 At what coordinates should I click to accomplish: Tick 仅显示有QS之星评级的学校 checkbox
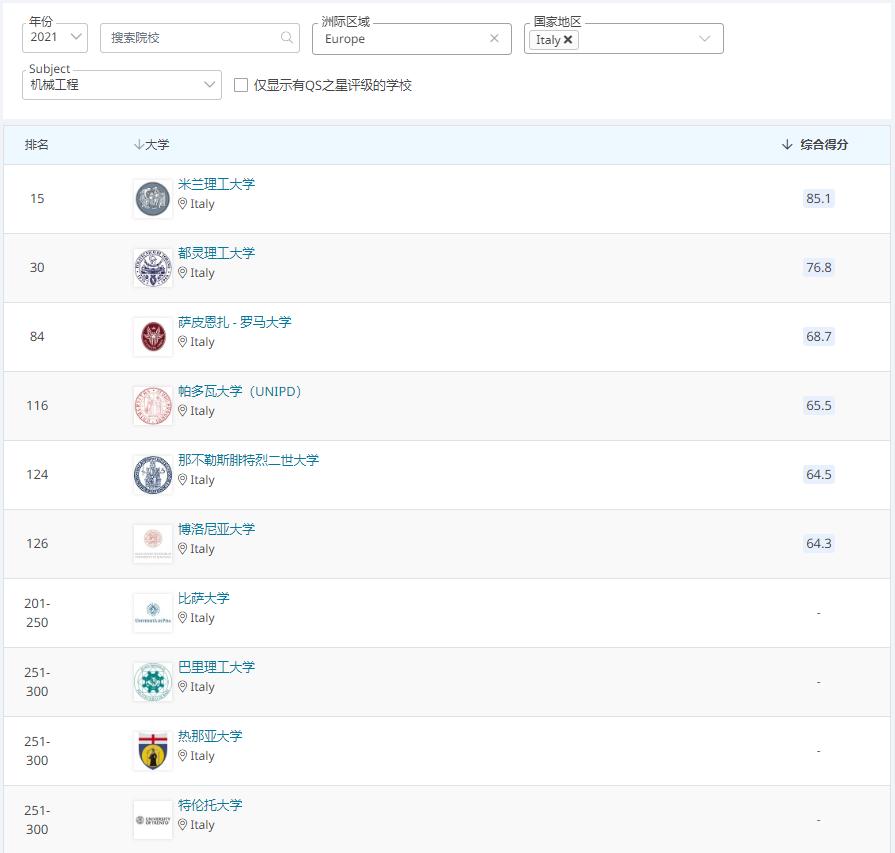[241, 85]
